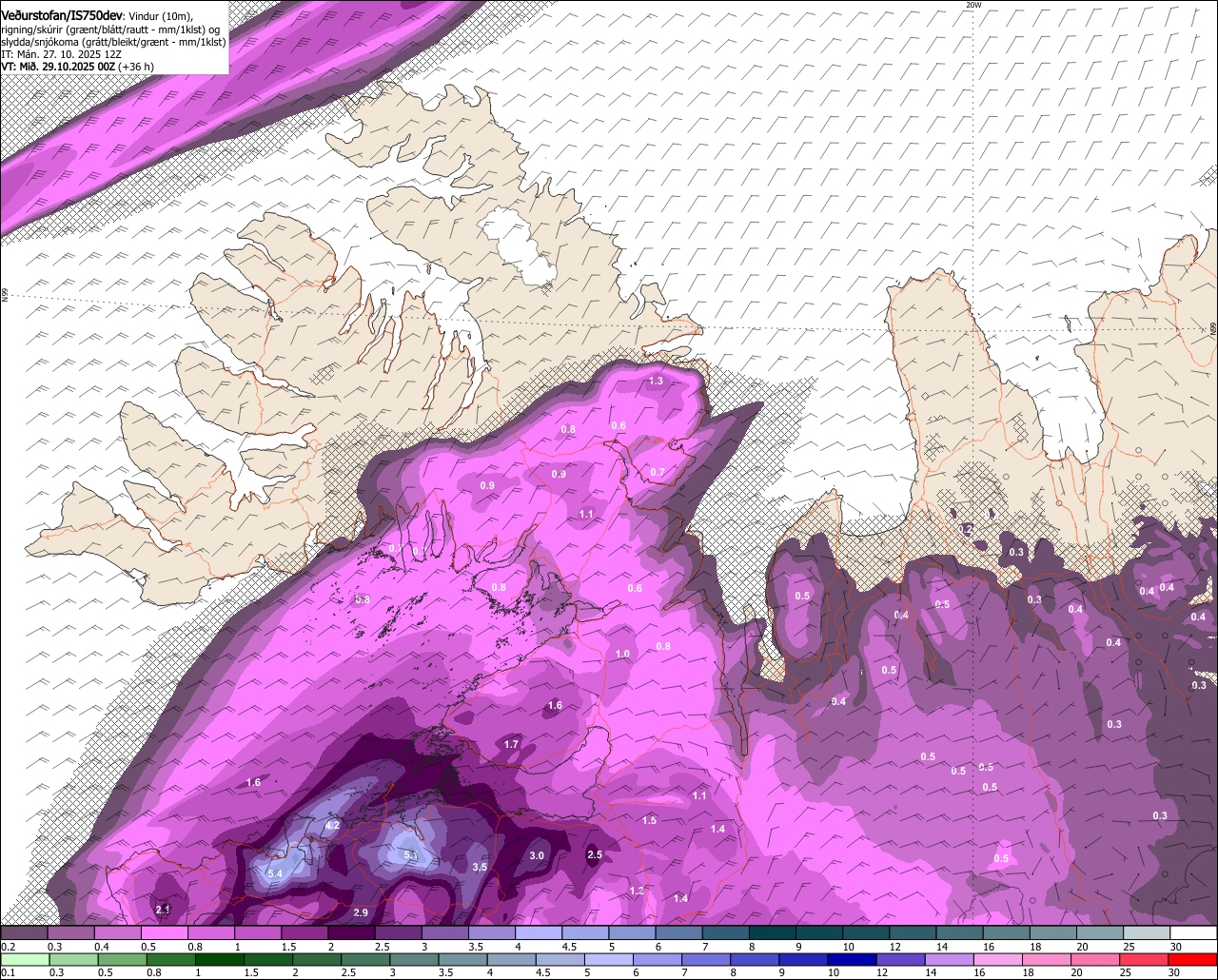Pick the light pink 16 lower legend swatch

(999, 959)
